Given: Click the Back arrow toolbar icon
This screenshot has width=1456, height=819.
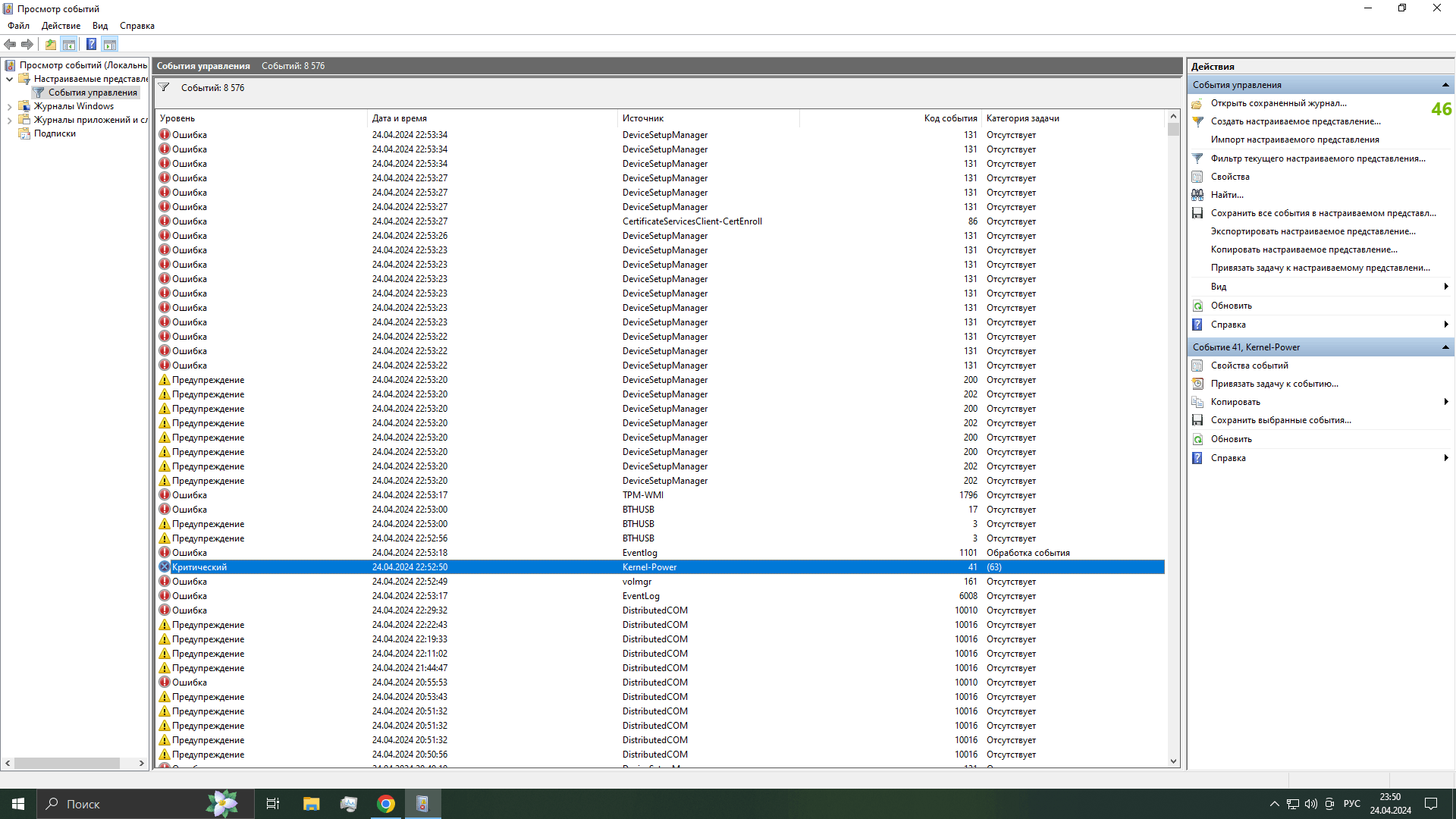Looking at the screenshot, I should click(10, 44).
